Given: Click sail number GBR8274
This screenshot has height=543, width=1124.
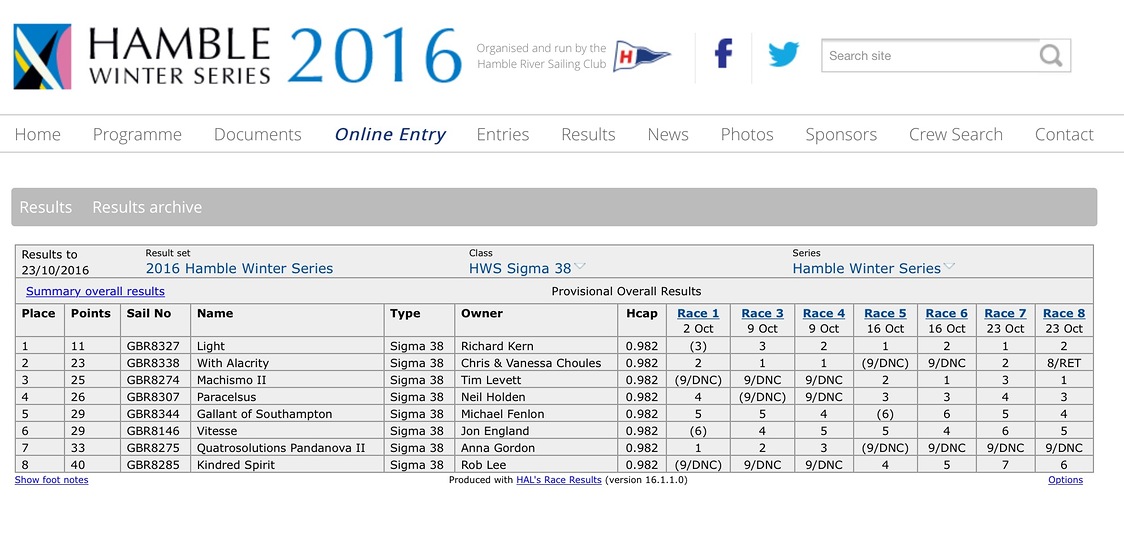Looking at the screenshot, I should (x=153, y=380).
